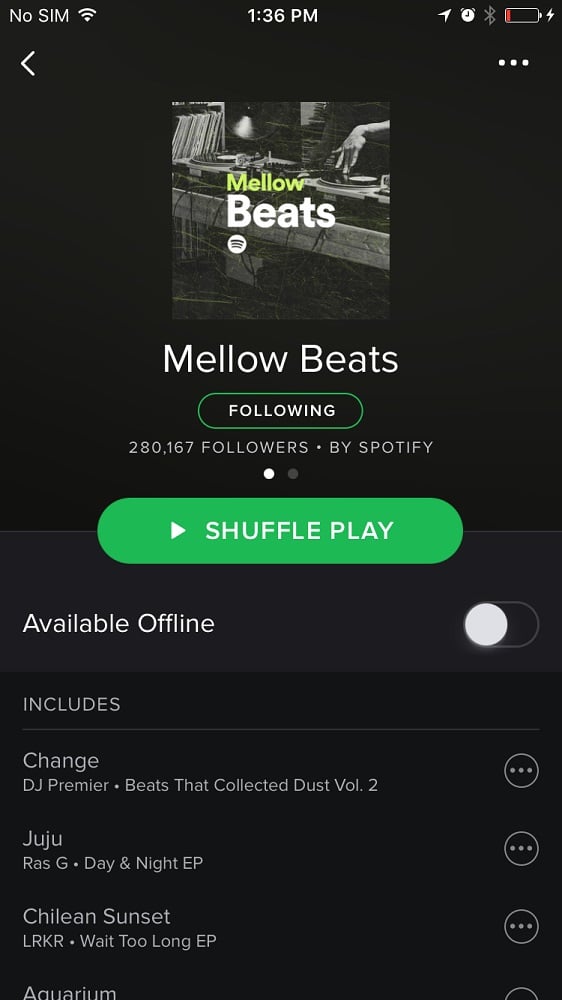Tap the Bluetooth status bar icon
This screenshot has width=562, height=1000.
click(x=489, y=15)
